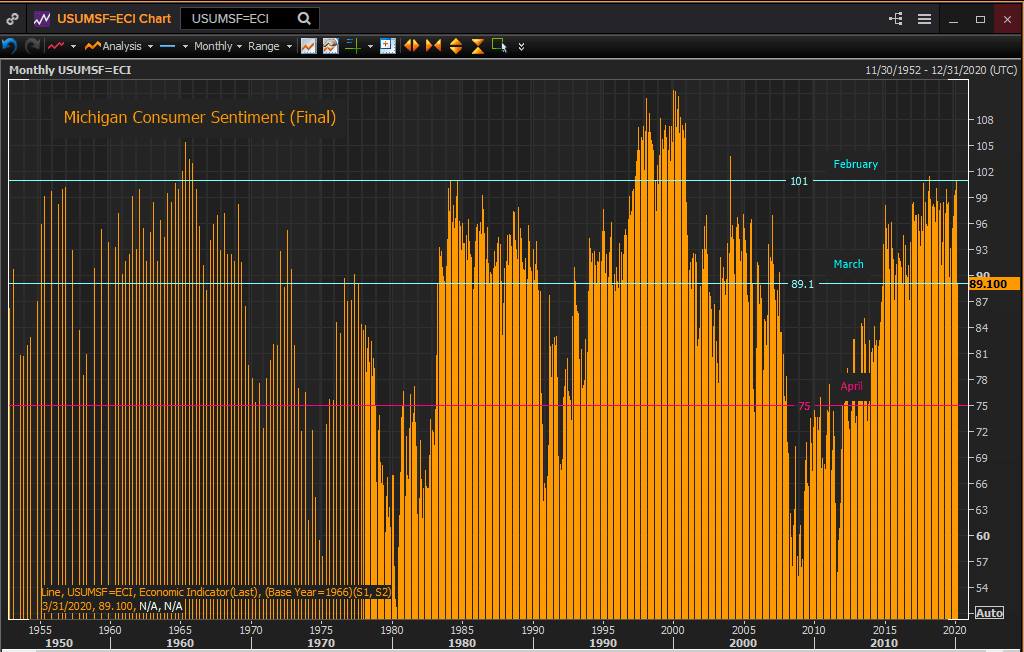Viewport: 1024px width, 652px height.
Task: Click the expand horizontally arrows icon
Action: coord(411,46)
